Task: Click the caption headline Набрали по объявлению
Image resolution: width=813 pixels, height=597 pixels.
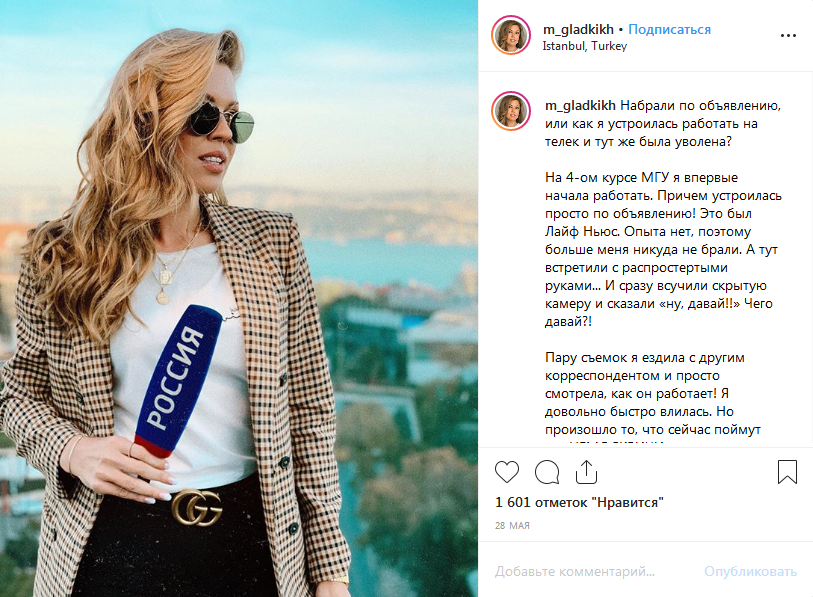Action: pyautogui.click(x=700, y=106)
